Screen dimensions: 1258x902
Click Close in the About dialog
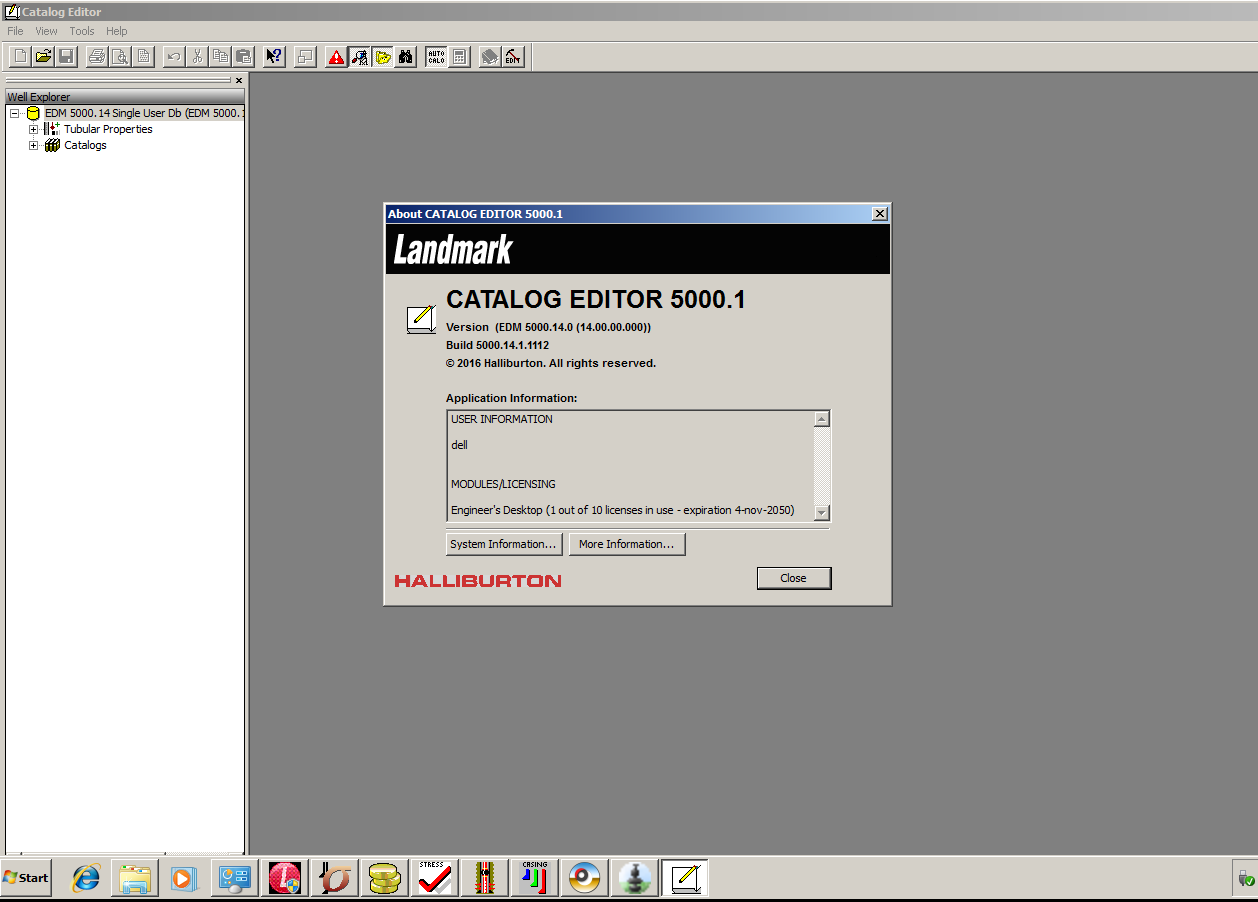click(x=794, y=578)
